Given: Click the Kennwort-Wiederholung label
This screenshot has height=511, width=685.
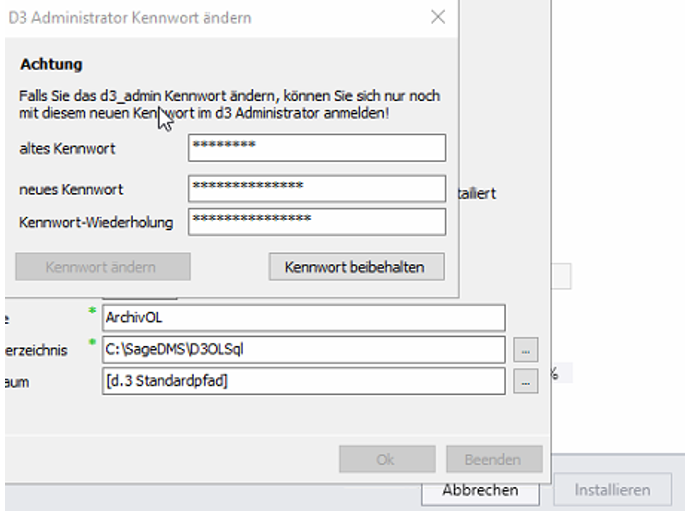Looking at the screenshot, I should pyautogui.click(x=96, y=221).
